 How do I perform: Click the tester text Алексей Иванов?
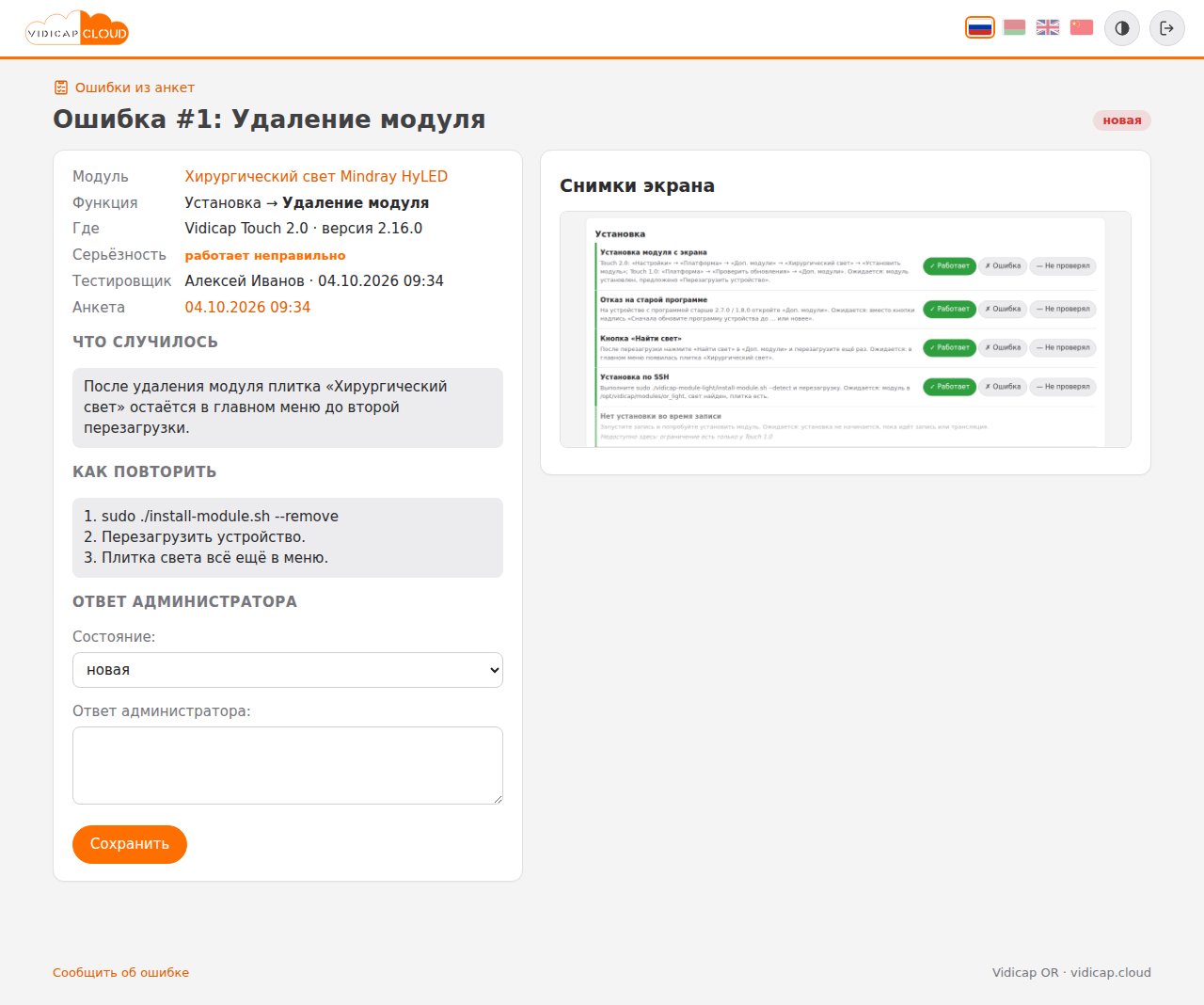tap(245, 280)
